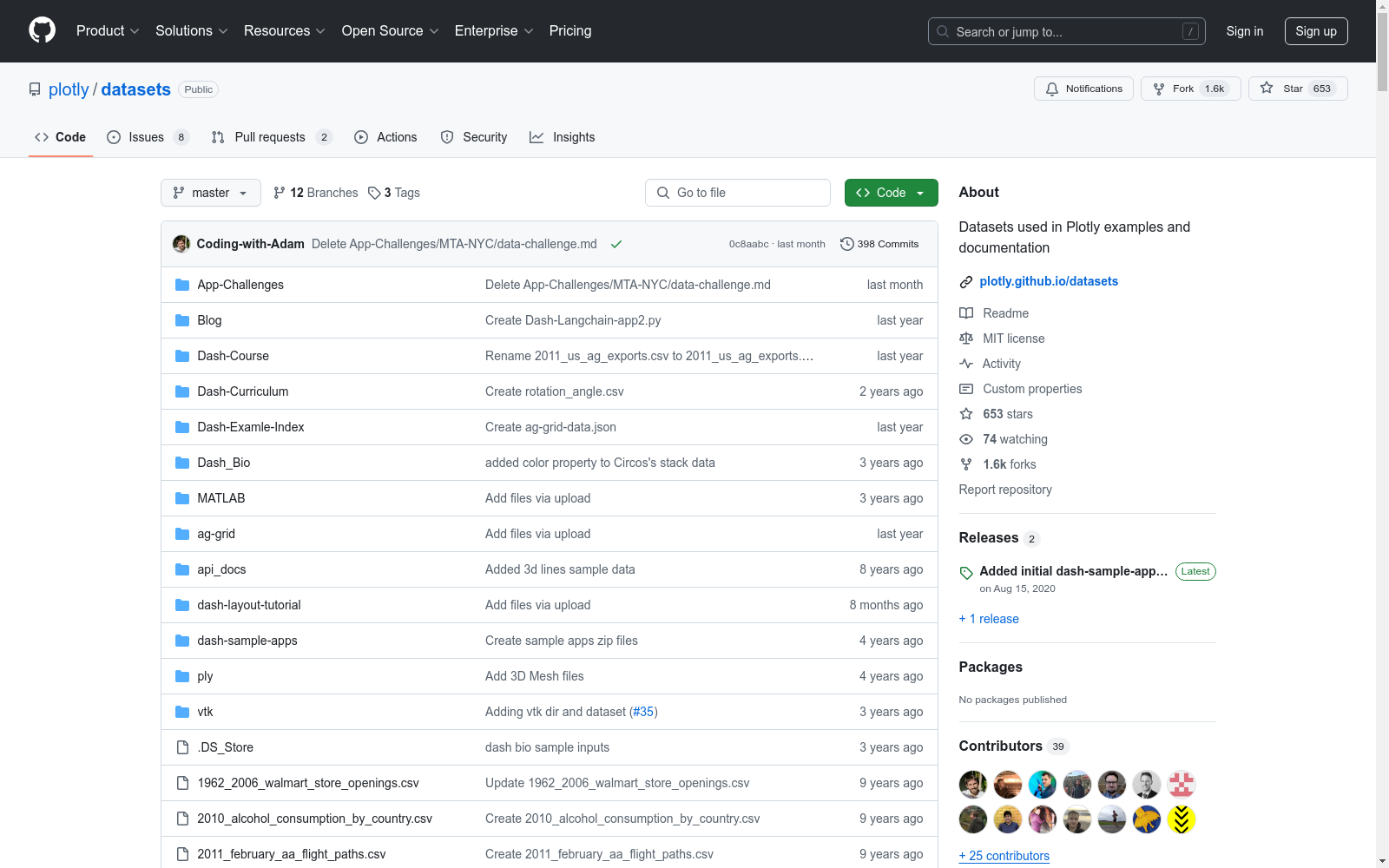Click the Sign up button
Screen dimensions: 1389x868
pos(1316,31)
